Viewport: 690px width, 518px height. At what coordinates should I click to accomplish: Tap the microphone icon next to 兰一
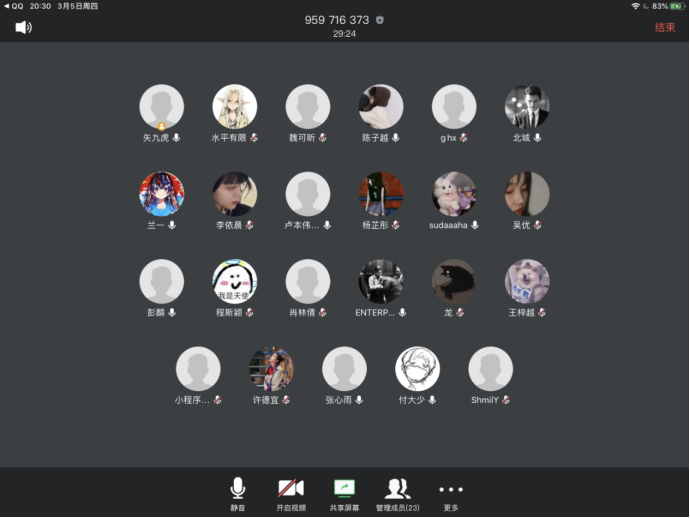(x=172, y=225)
